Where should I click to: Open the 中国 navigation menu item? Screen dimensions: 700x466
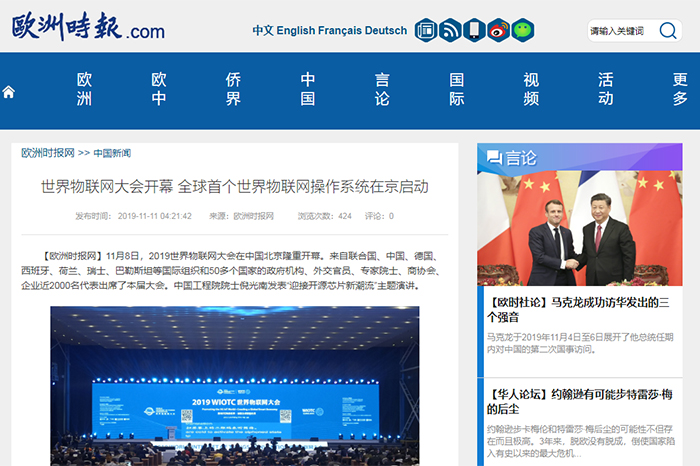(x=308, y=89)
